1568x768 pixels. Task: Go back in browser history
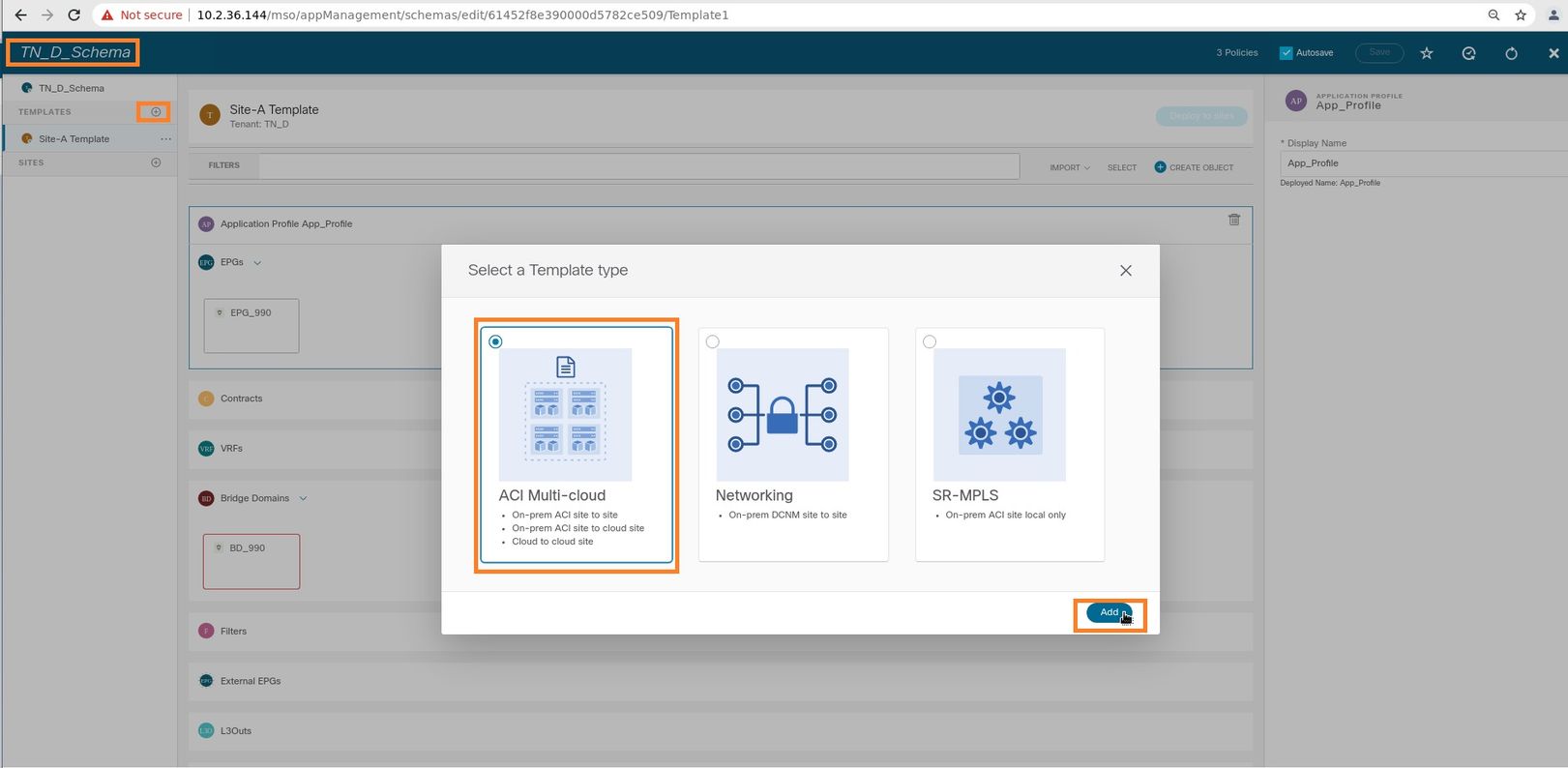20,15
